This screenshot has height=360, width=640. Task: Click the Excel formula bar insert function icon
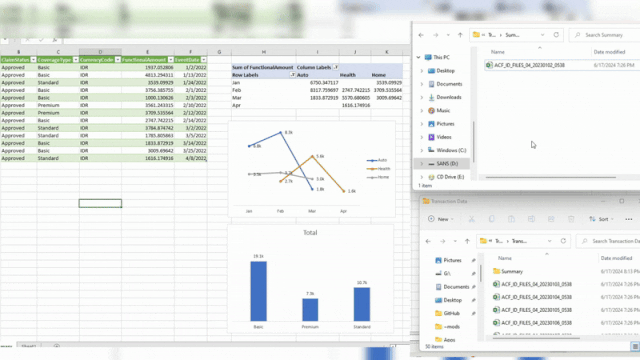pyautogui.click(x=55, y=40)
